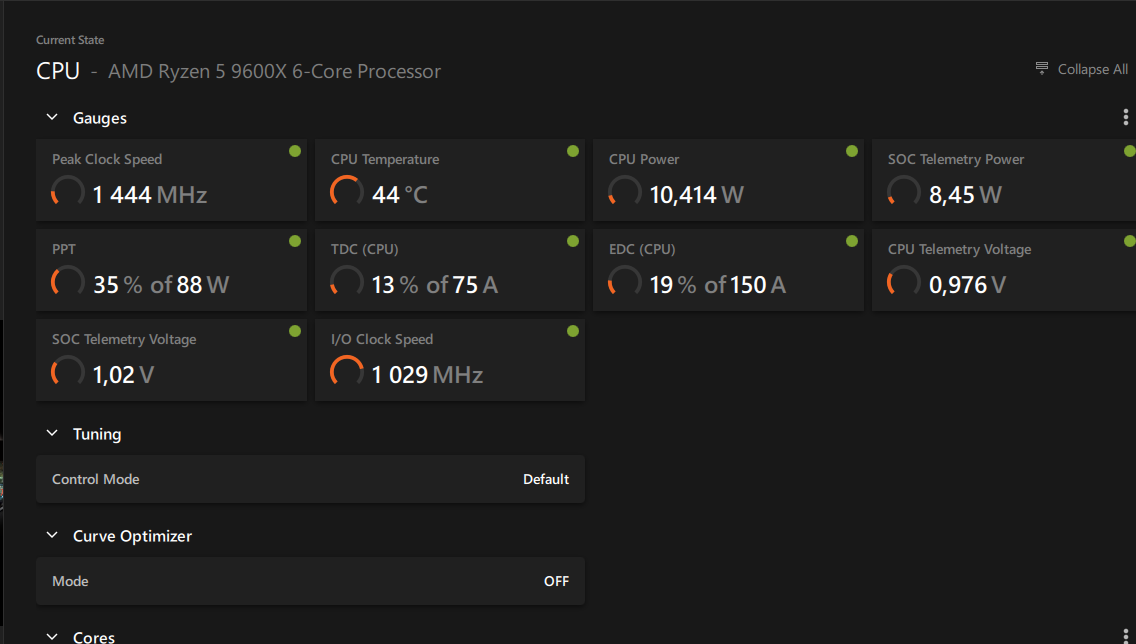Toggle green dot on CPU Temperature tile
The width and height of the screenshot is (1136, 644).
(573, 151)
